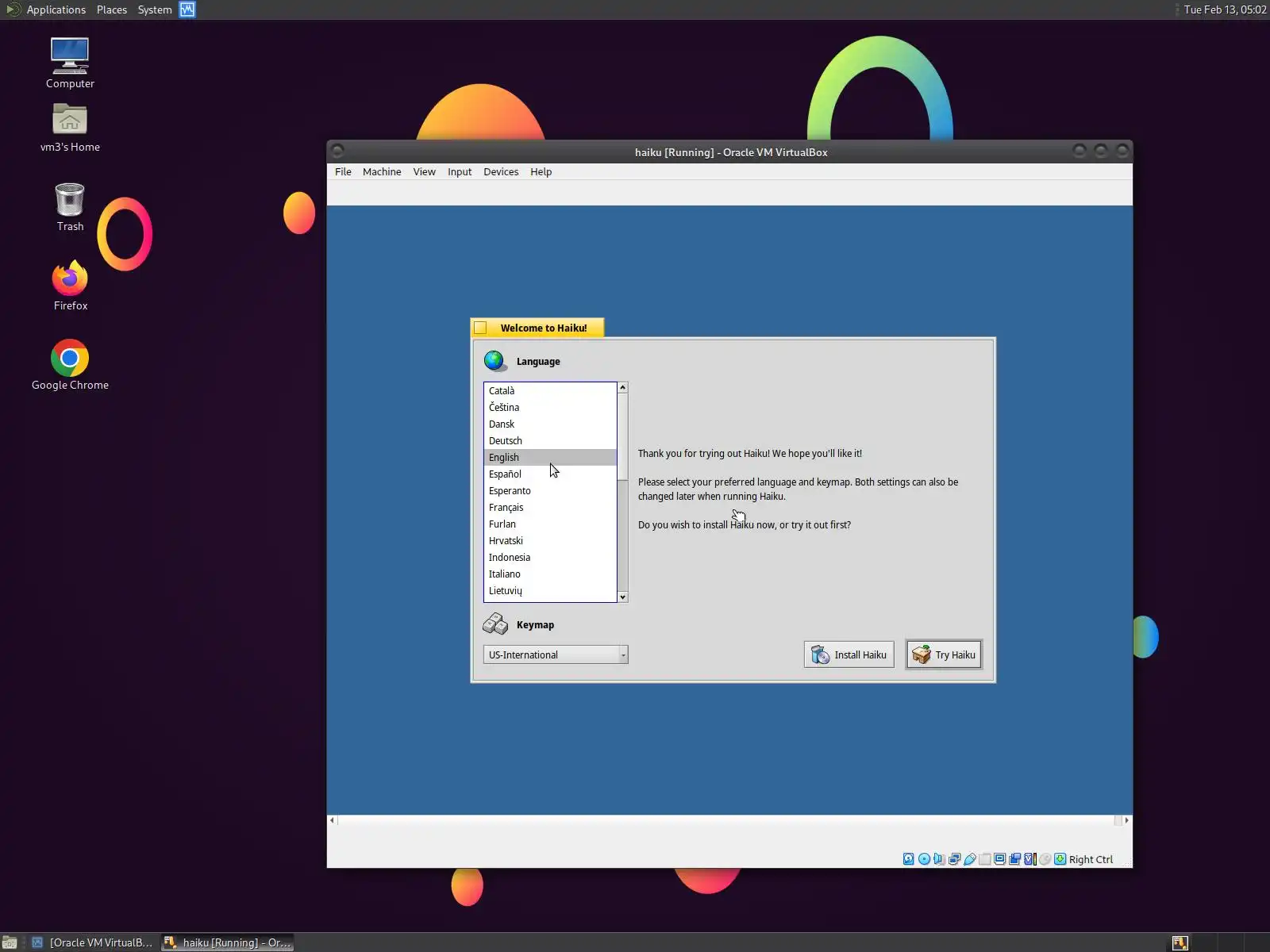
Task: Click the keyboard capture arrow icon
Action: [x=1060, y=859]
